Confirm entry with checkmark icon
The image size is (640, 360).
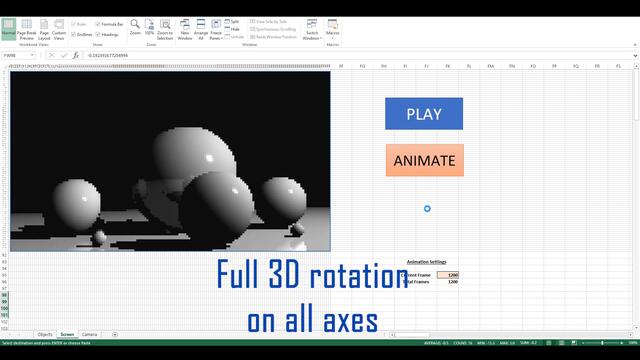pos(64,55)
